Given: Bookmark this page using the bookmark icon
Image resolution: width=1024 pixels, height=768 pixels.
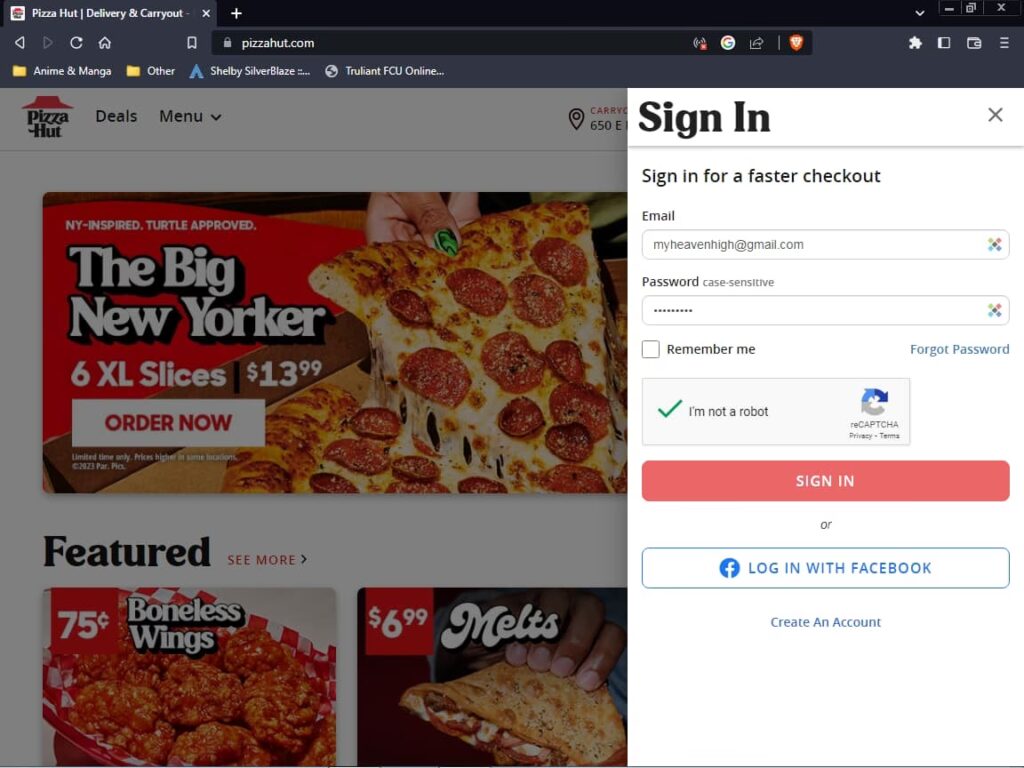Looking at the screenshot, I should 191,43.
